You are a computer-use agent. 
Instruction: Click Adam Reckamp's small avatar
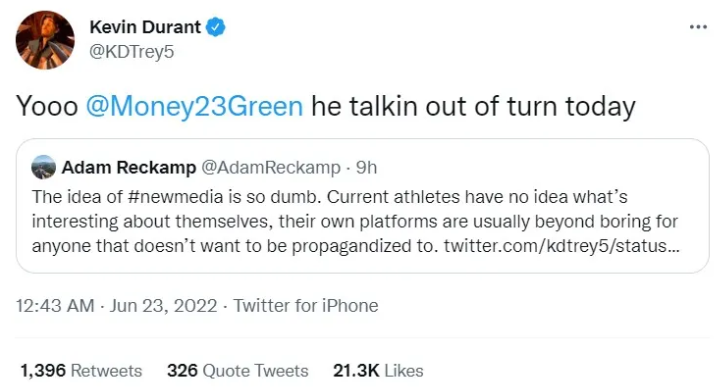[44, 167]
